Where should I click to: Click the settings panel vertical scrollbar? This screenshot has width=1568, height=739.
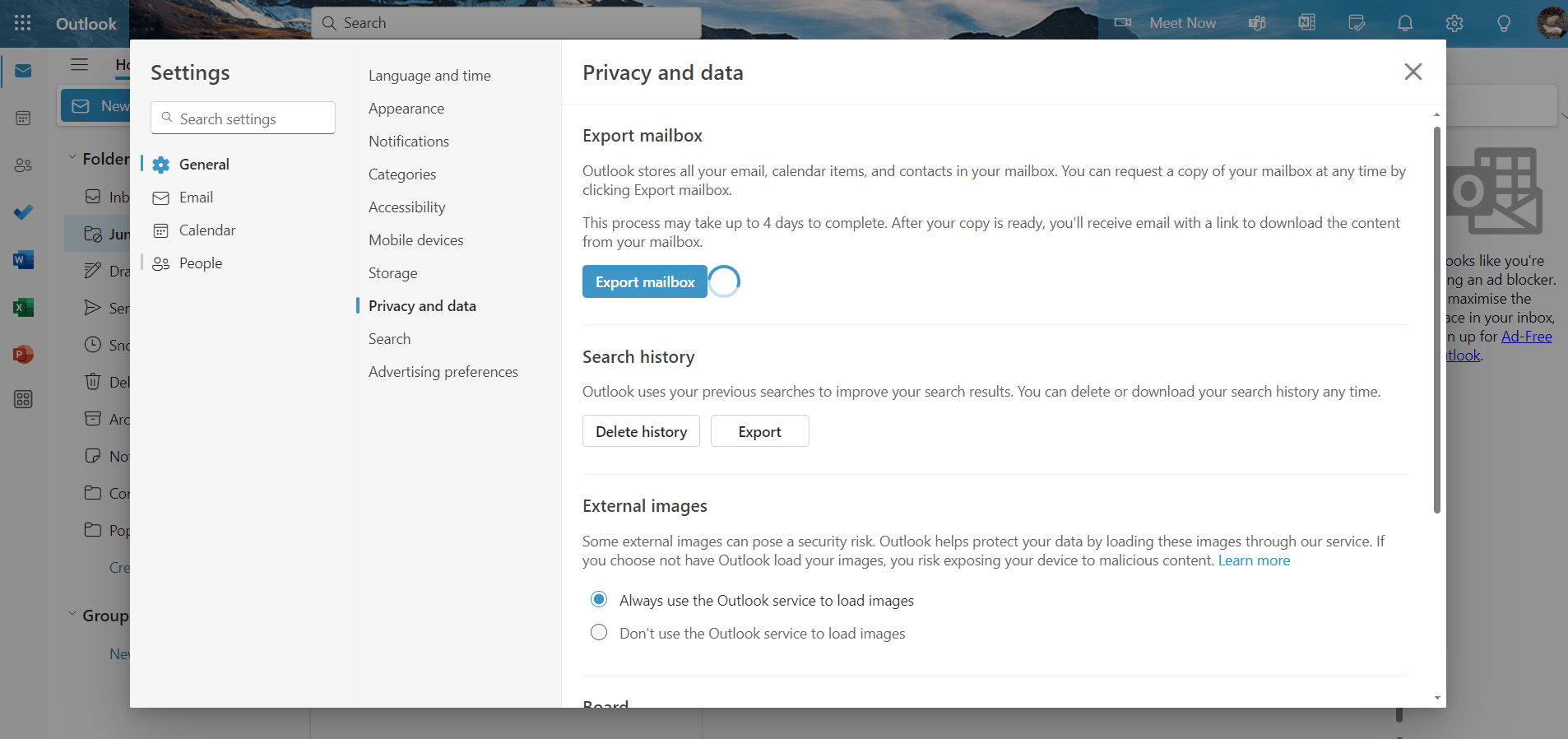click(1437, 320)
